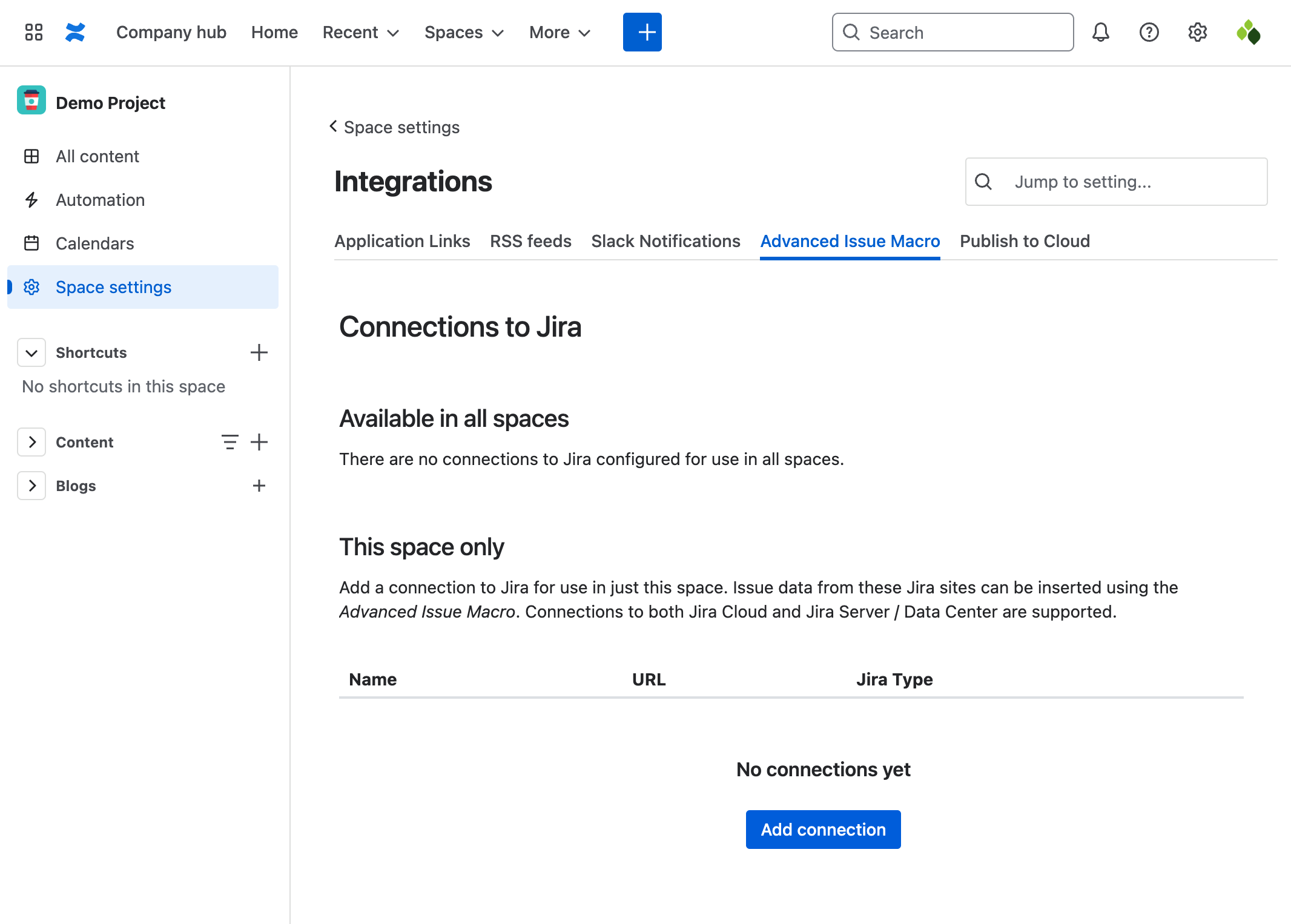Click the All content grid icon

click(31, 156)
